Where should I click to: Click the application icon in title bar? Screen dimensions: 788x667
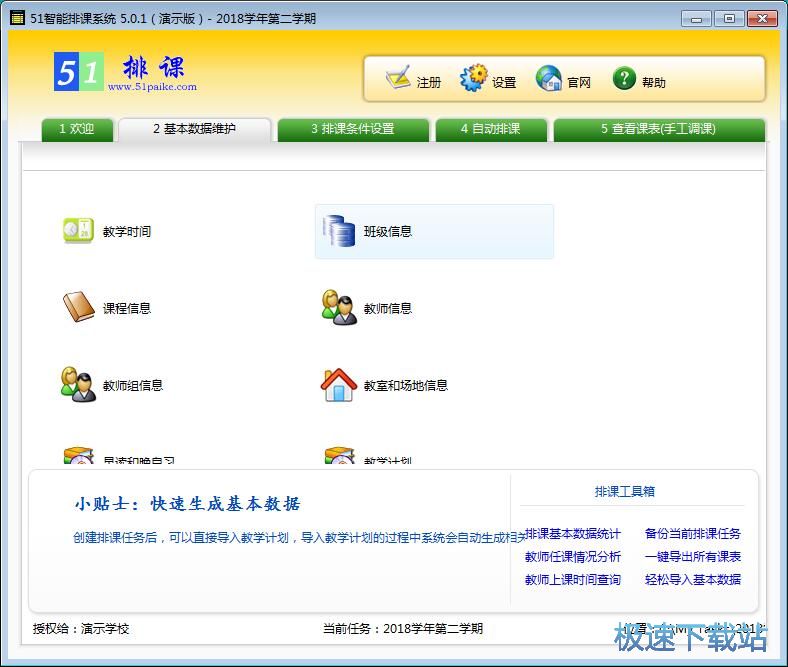tap(17, 19)
